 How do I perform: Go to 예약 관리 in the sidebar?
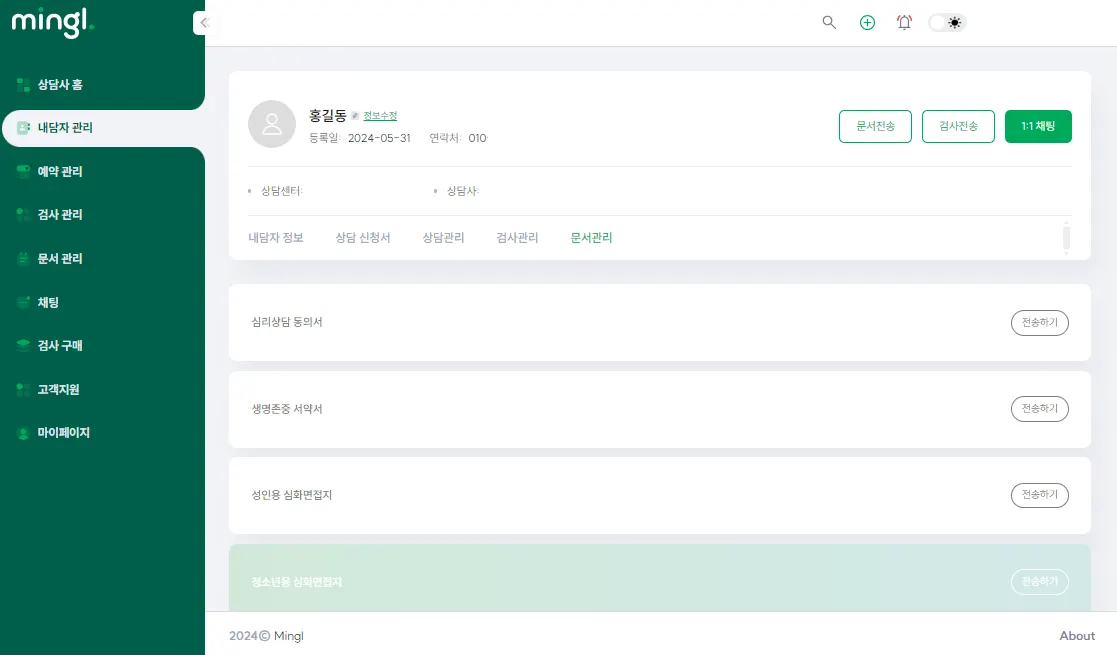click(x=60, y=172)
